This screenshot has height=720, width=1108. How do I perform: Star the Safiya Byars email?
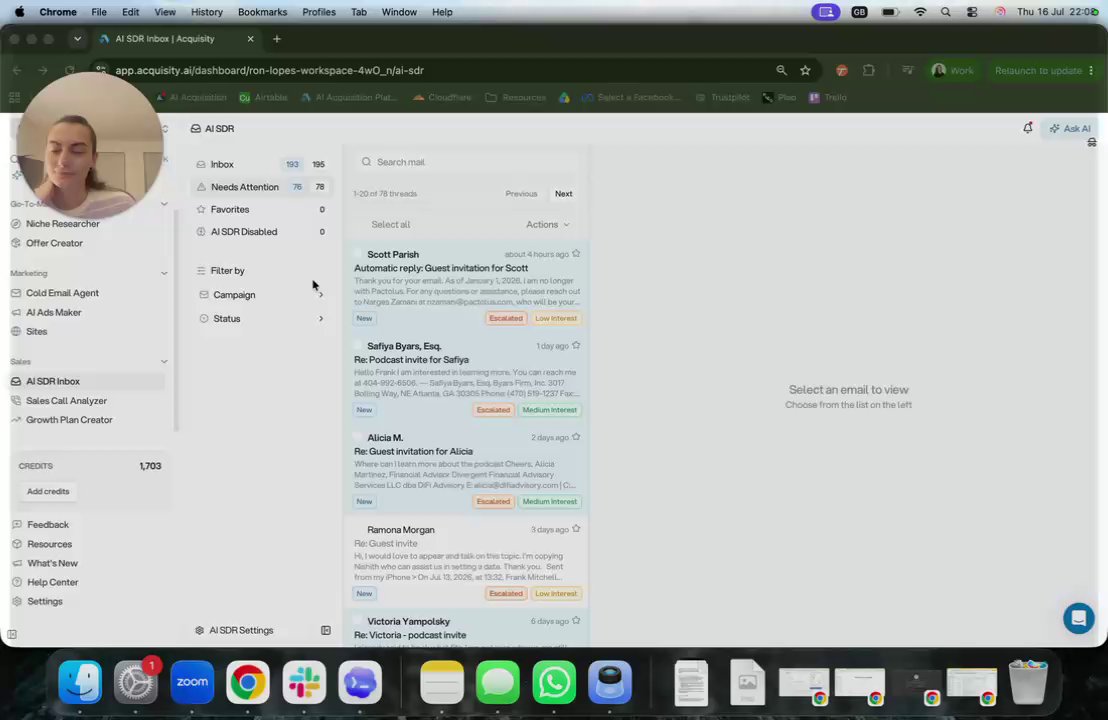click(576, 346)
